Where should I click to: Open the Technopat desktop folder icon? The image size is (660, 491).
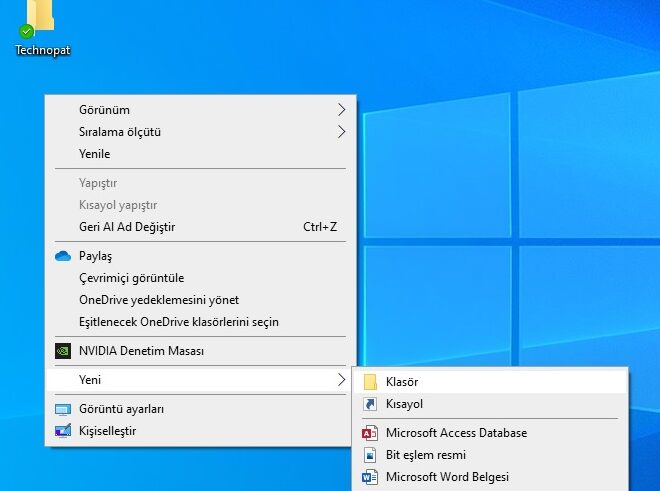(x=41, y=20)
